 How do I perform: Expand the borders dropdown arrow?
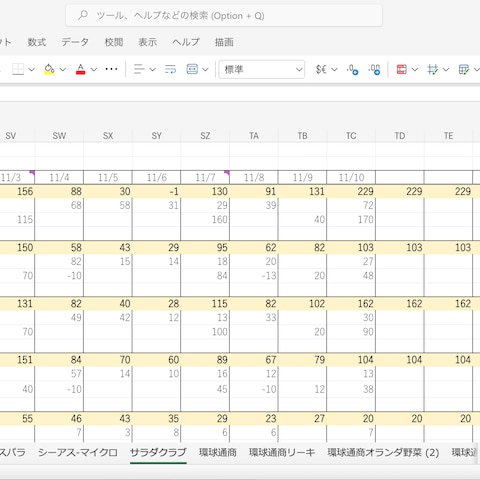(32, 69)
